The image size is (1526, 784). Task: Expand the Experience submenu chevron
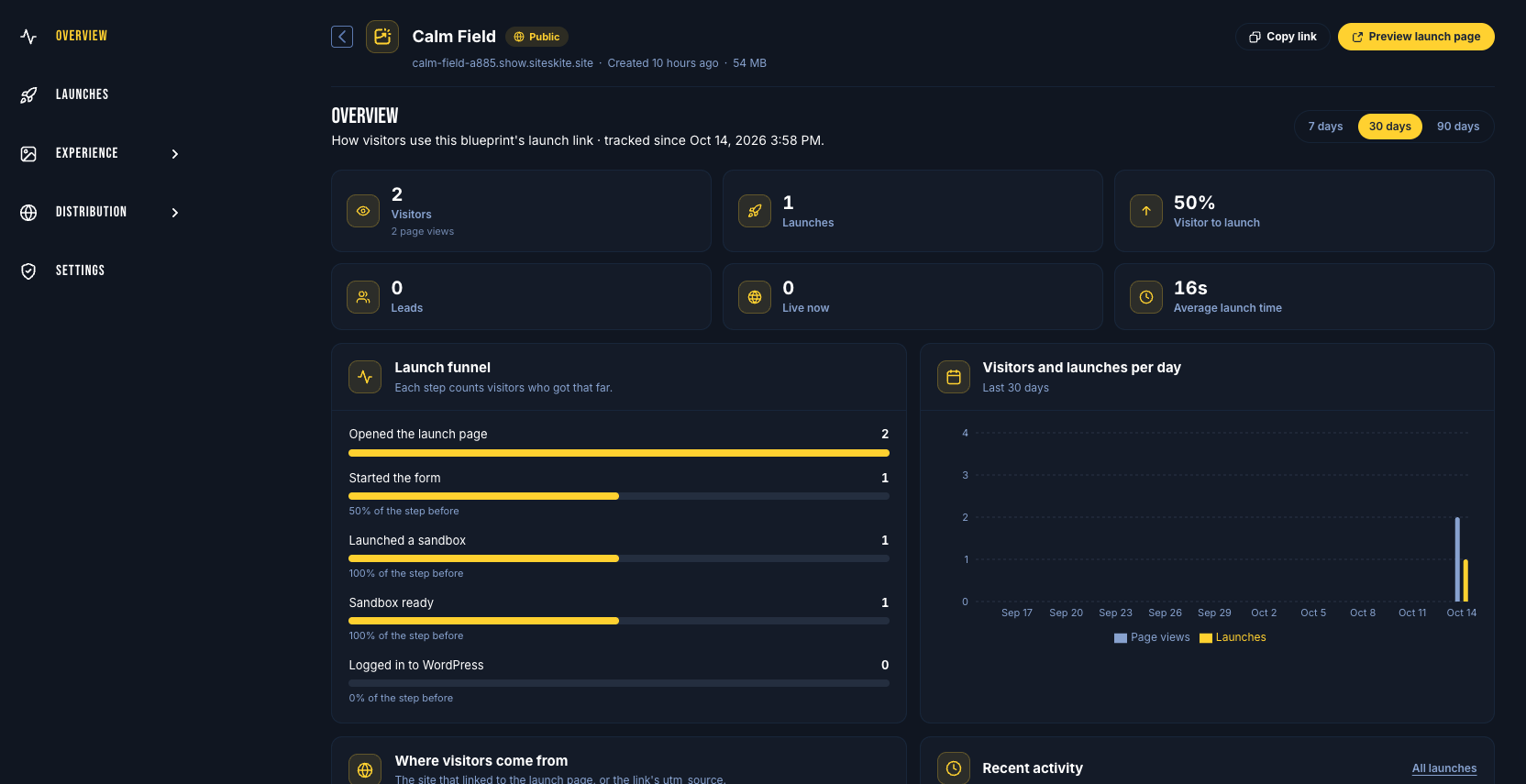click(x=175, y=154)
